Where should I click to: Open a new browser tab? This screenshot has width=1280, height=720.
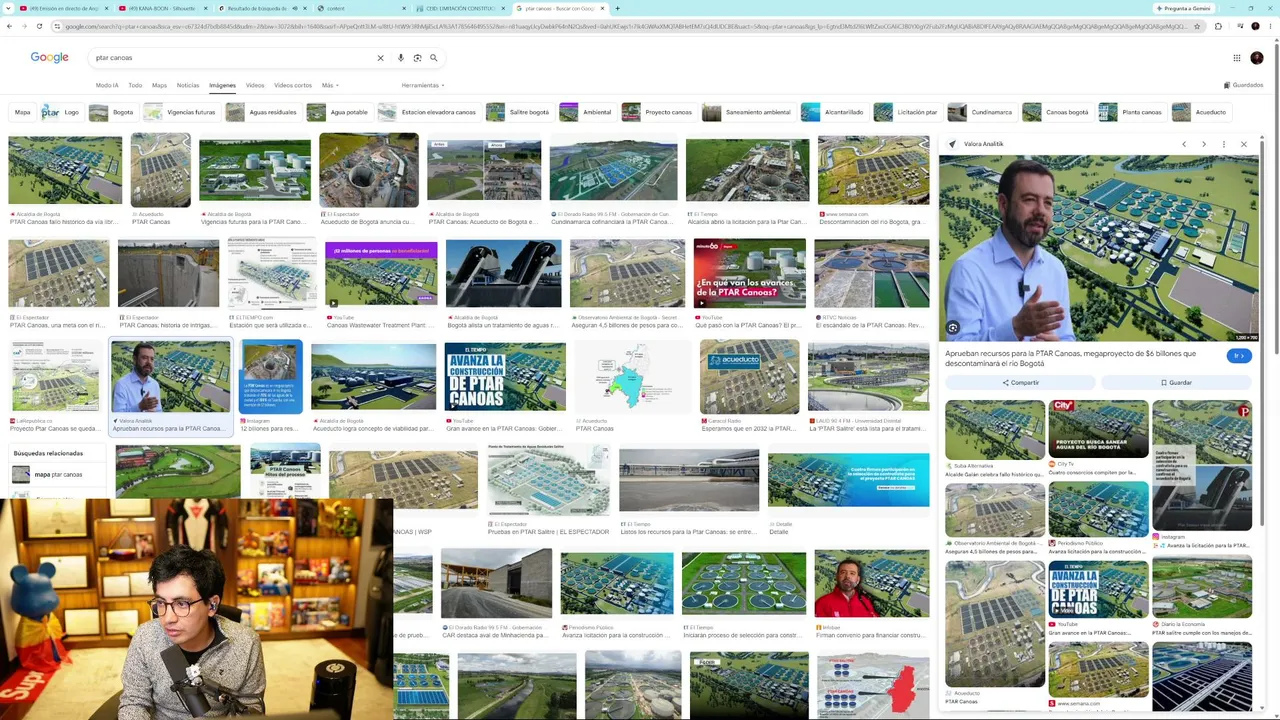617,8
